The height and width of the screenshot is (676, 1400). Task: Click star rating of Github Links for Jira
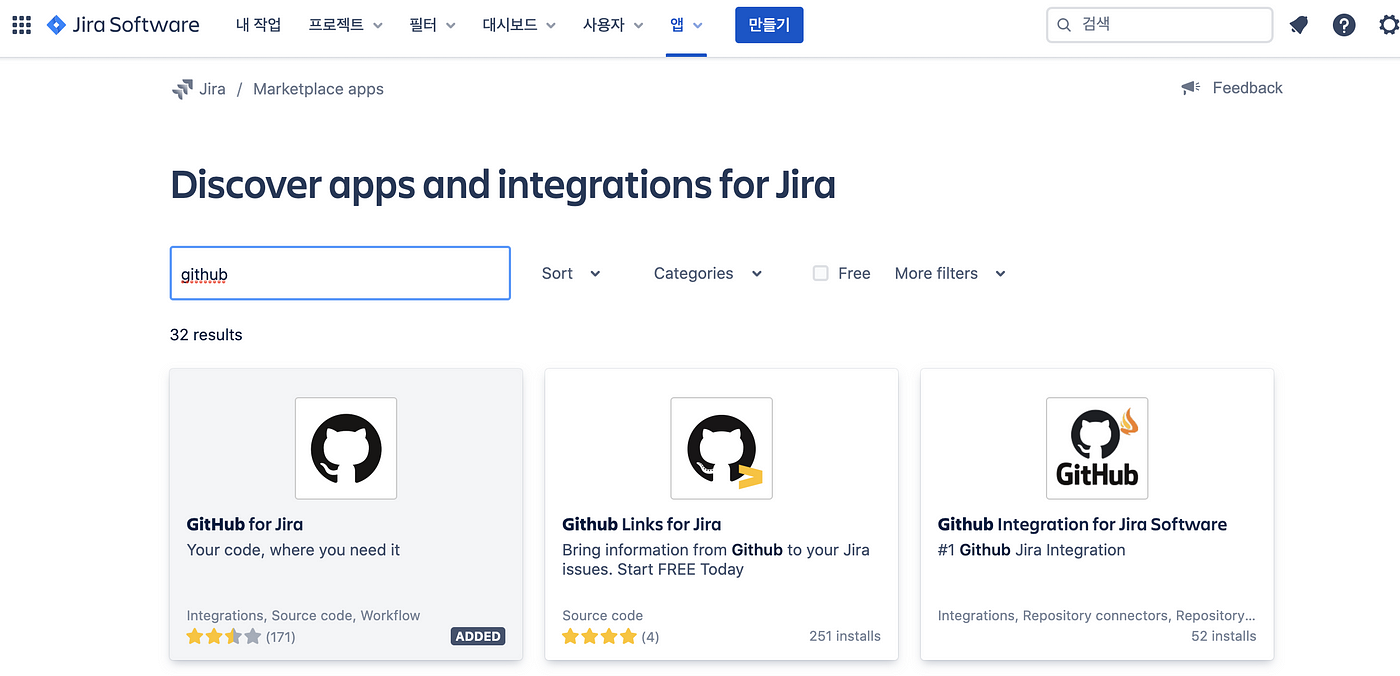(599, 636)
